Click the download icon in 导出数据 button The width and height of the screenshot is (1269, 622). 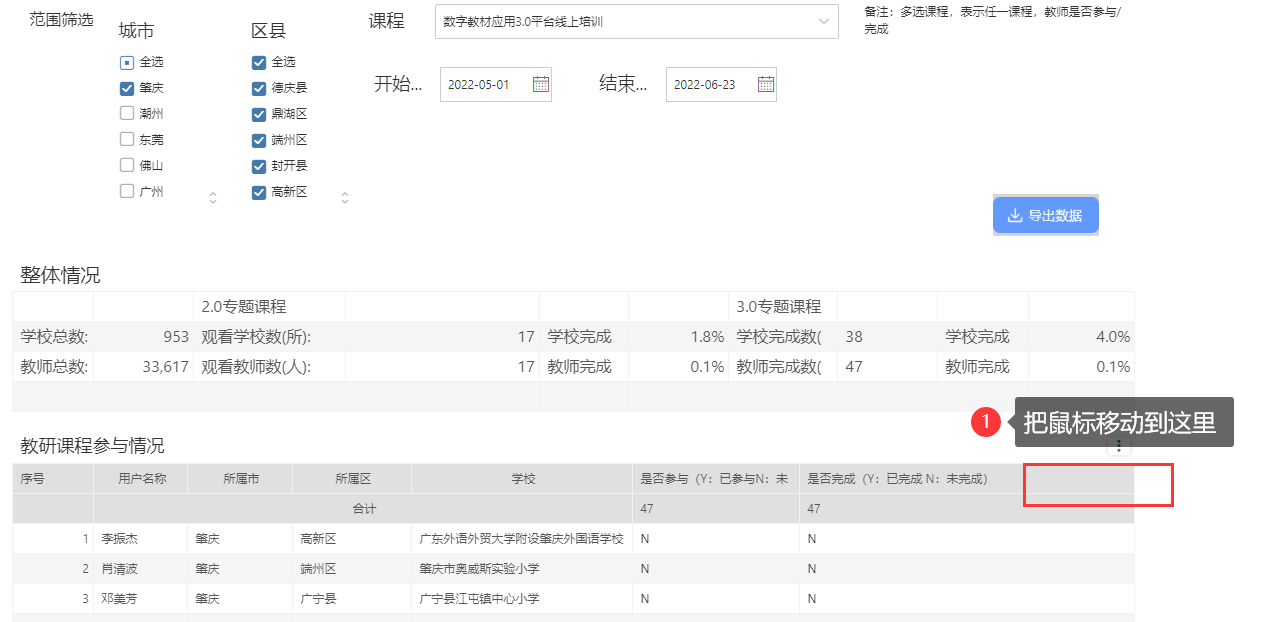(1015, 215)
